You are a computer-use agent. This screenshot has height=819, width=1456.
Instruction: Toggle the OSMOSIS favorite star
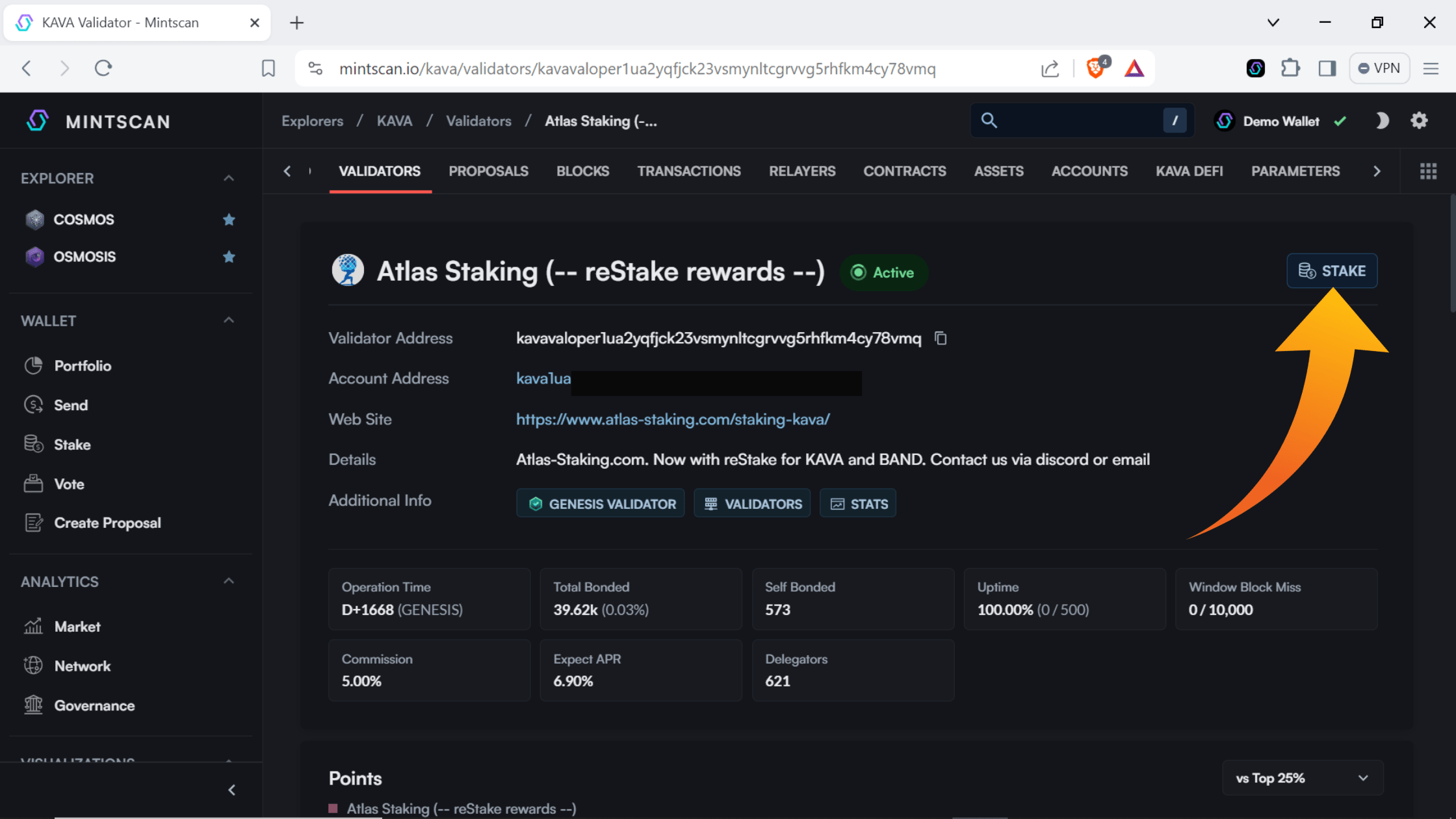[x=229, y=257]
